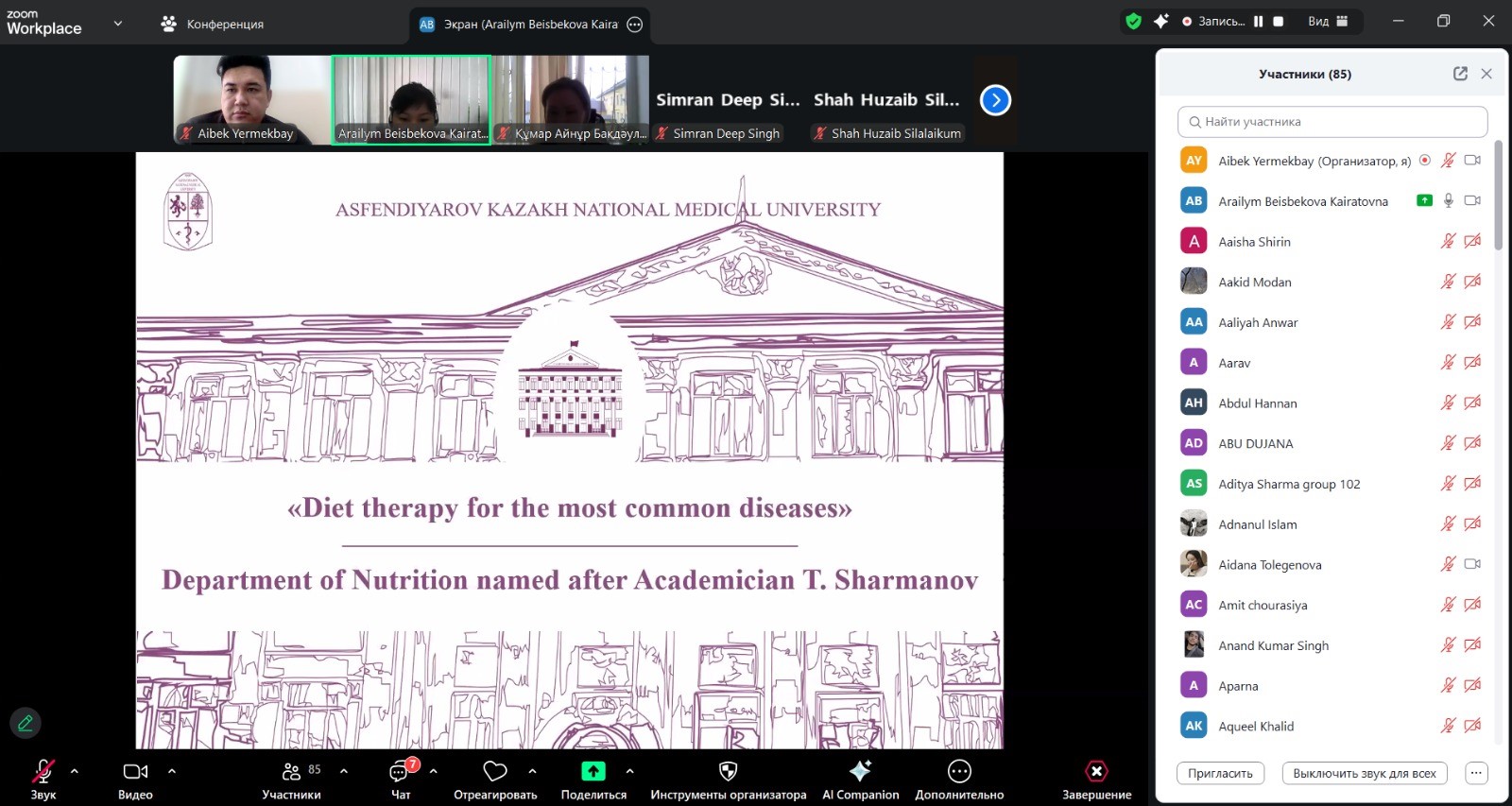Open Host tools shield icon
1512x806 pixels.
click(x=728, y=771)
